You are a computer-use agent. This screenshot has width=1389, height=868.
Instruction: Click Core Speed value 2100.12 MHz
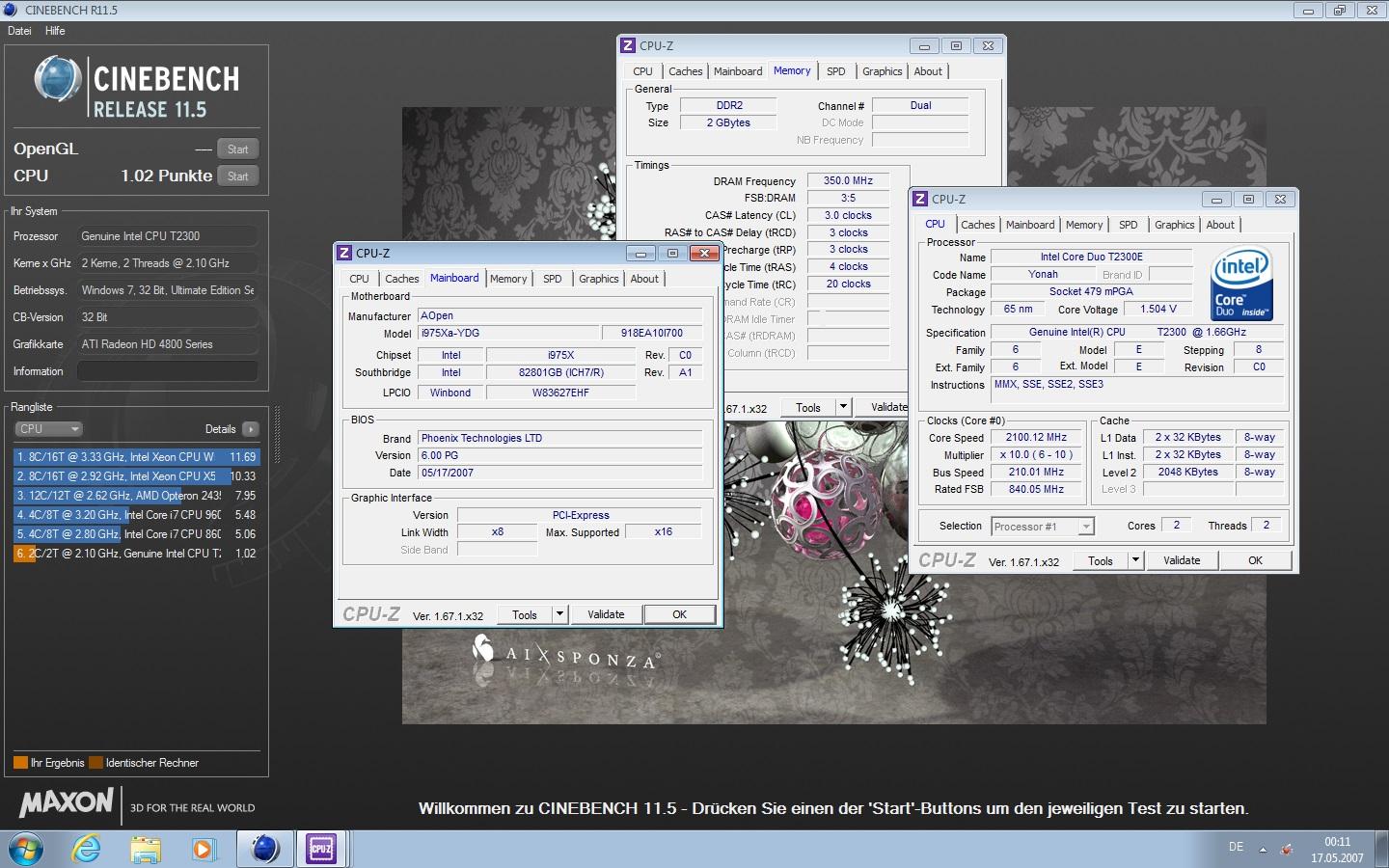pyautogui.click(x=1036, y=438)
